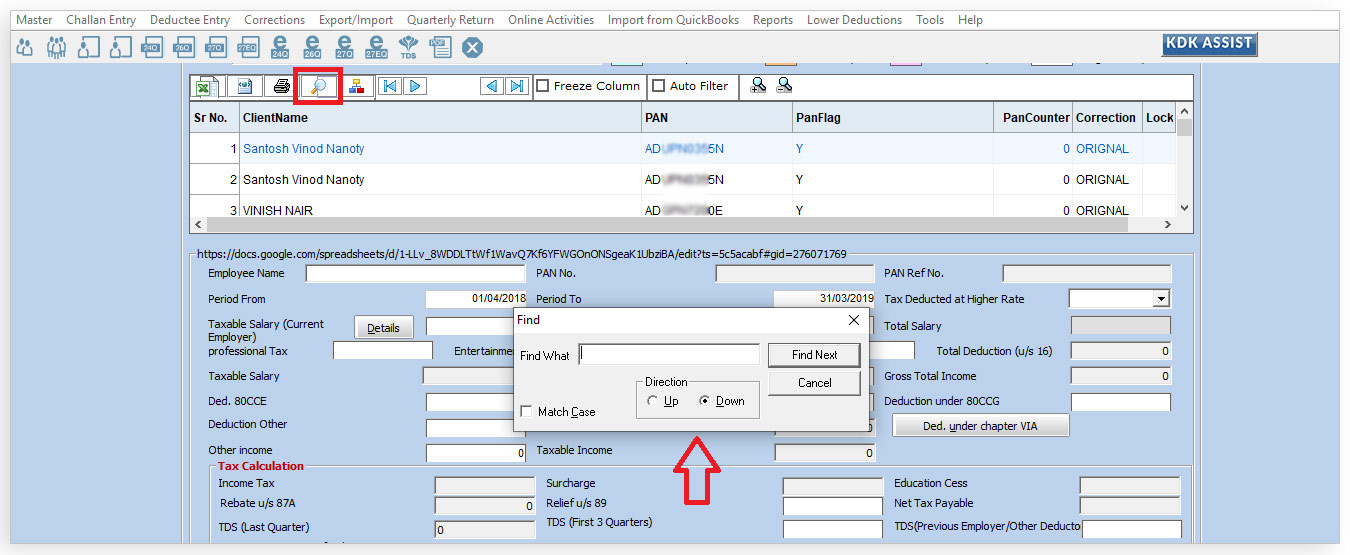Click the print preview icon in grid toolbar

(245, 86)
